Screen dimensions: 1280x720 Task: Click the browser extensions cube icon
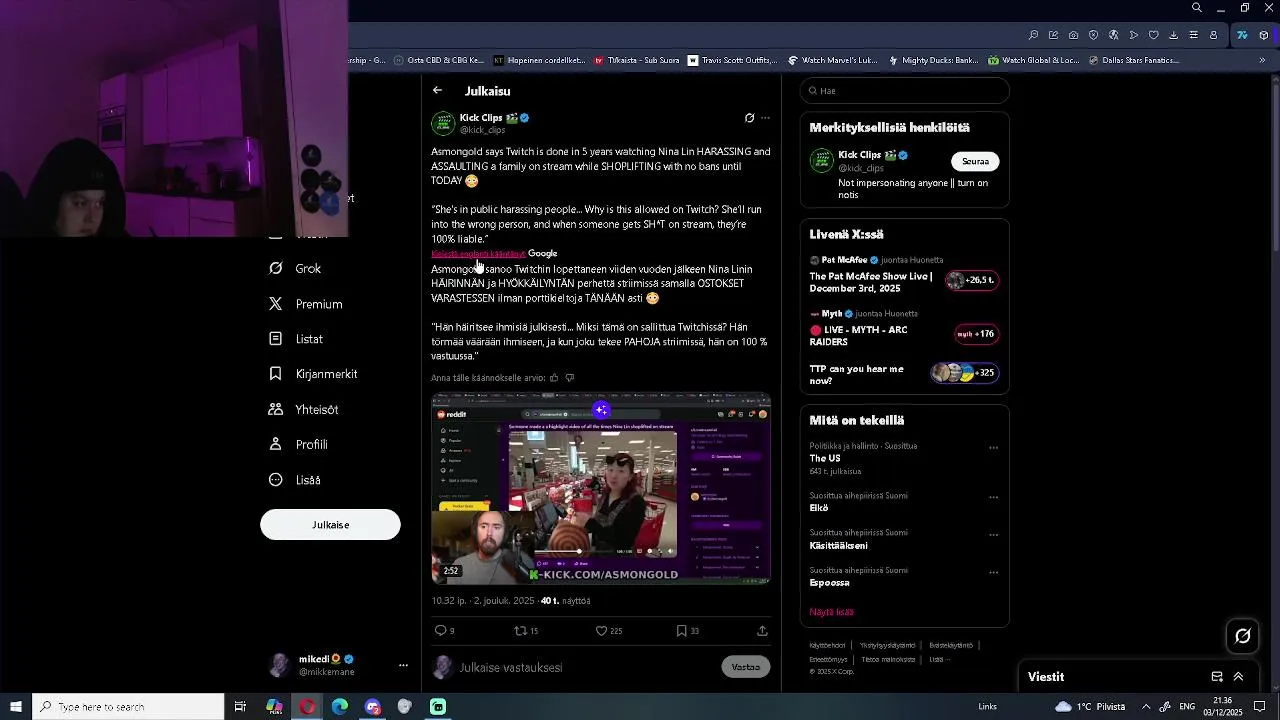(x=1264, y=35)
